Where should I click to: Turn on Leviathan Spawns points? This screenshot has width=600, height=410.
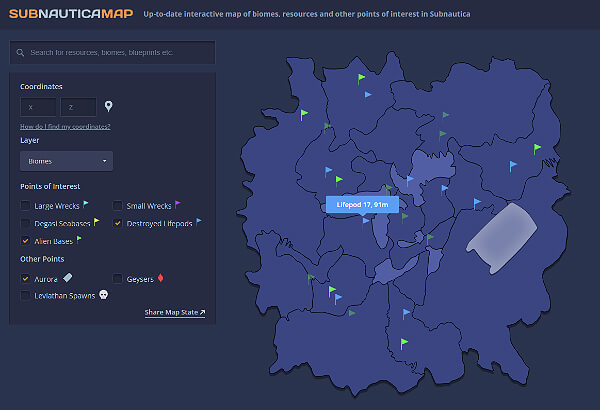coord(25,296)
